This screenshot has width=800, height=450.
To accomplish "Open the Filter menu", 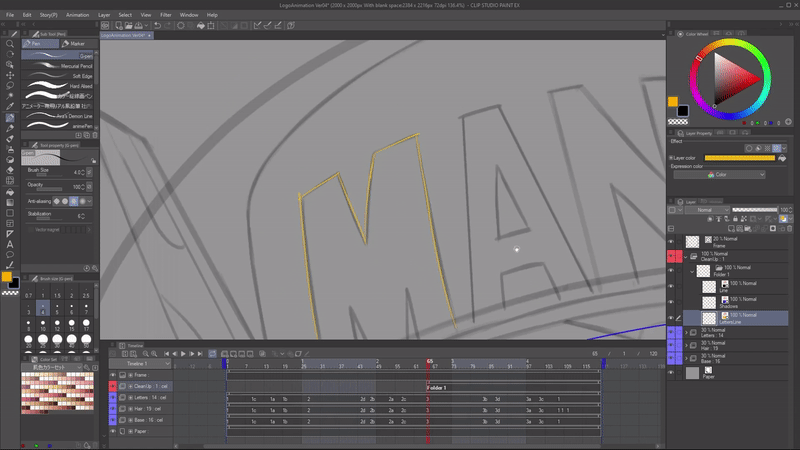I will tap(166, 15).
